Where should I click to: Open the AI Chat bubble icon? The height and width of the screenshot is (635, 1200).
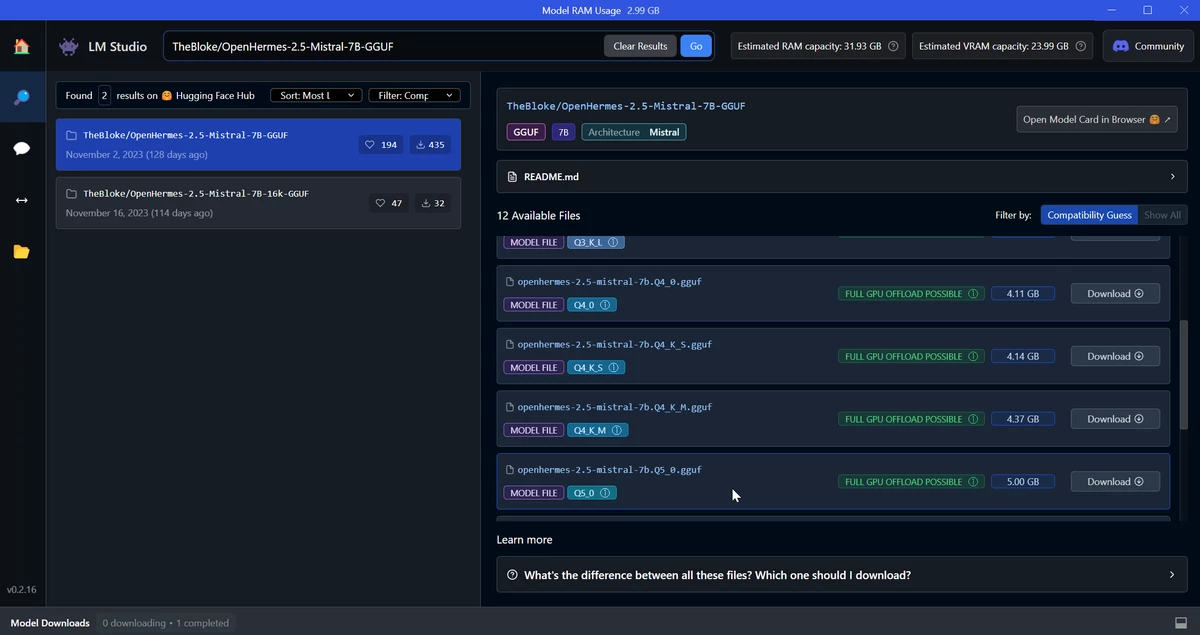(x=21, y=148)
